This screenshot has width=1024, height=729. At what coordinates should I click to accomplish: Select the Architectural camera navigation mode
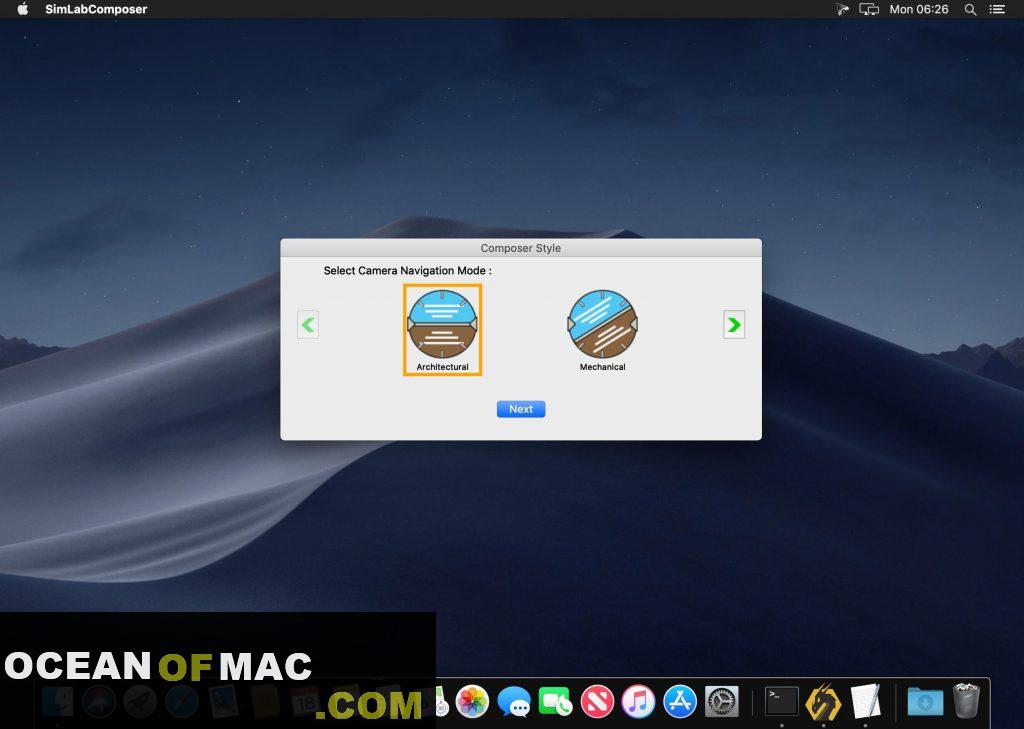442,330
